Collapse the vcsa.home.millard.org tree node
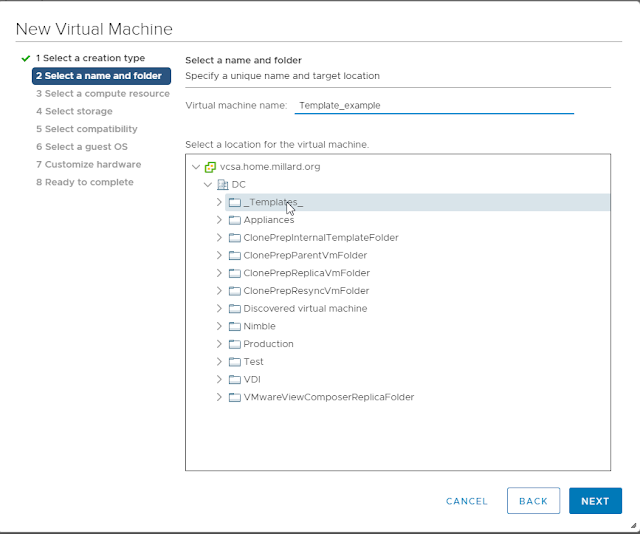The image size is (640, 534). 196,167
